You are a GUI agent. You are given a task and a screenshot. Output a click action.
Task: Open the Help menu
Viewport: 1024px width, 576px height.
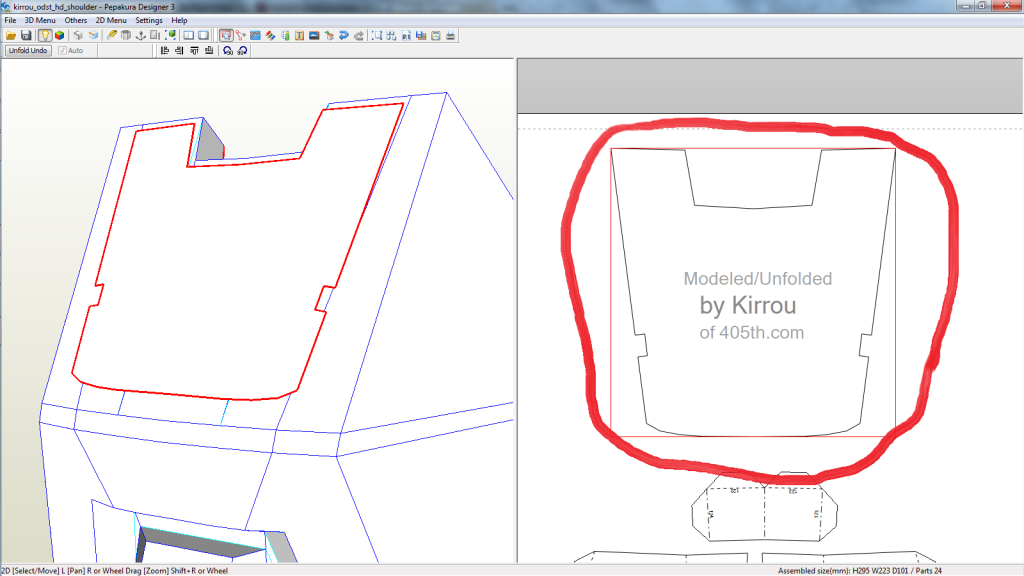180,20
